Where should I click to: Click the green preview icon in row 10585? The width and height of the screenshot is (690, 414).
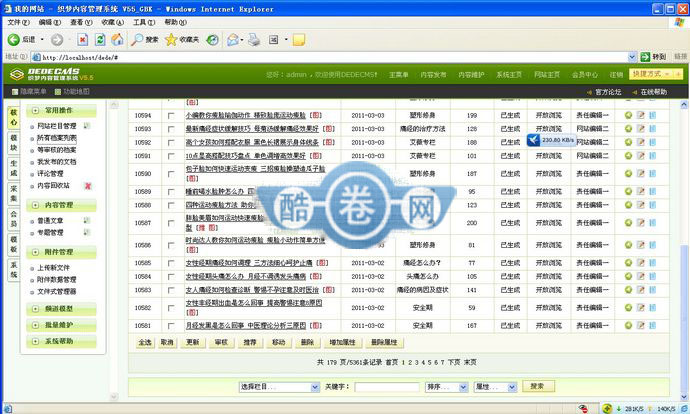628,263
